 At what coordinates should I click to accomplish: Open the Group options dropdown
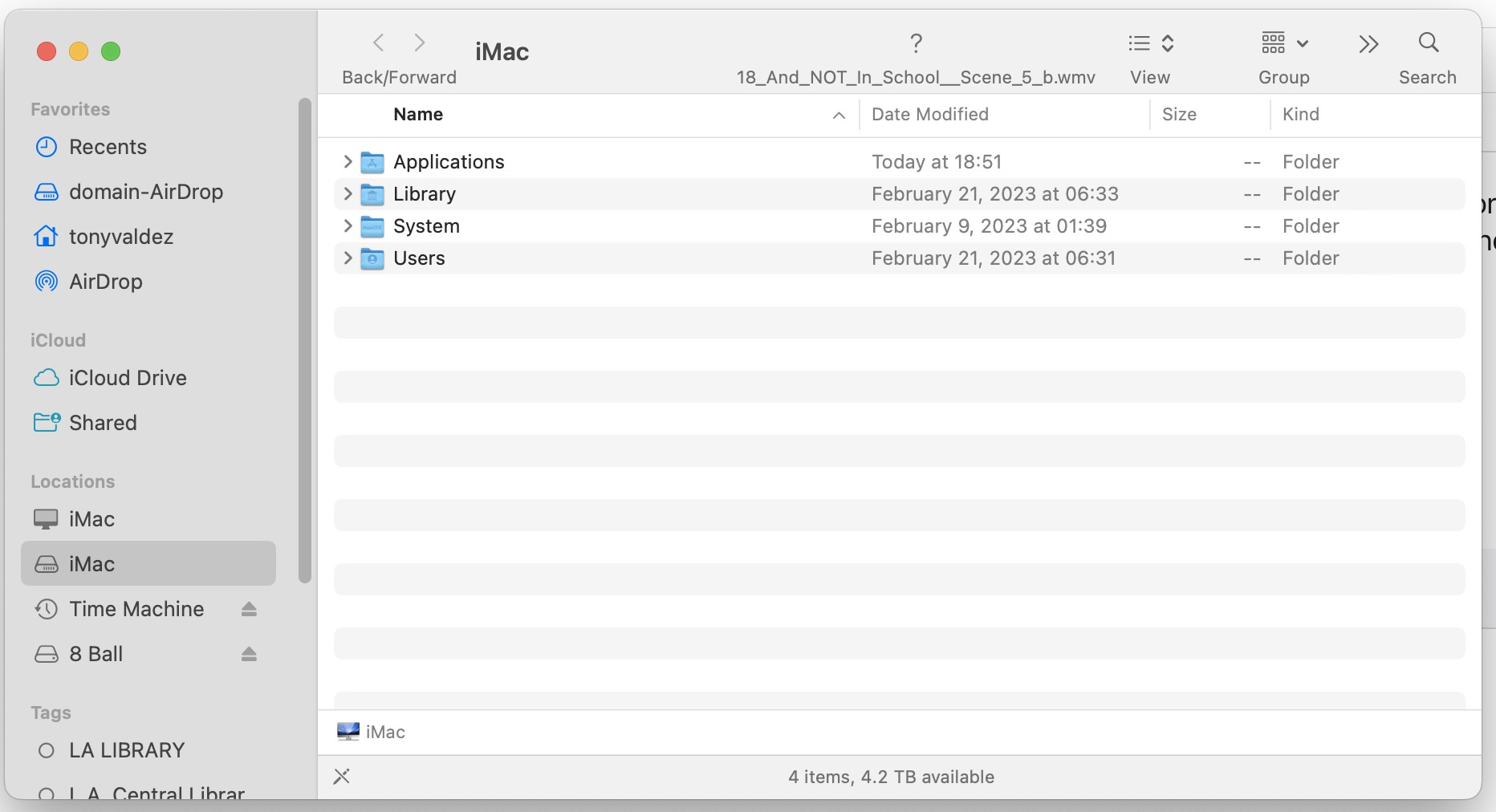click(1284, 43)
